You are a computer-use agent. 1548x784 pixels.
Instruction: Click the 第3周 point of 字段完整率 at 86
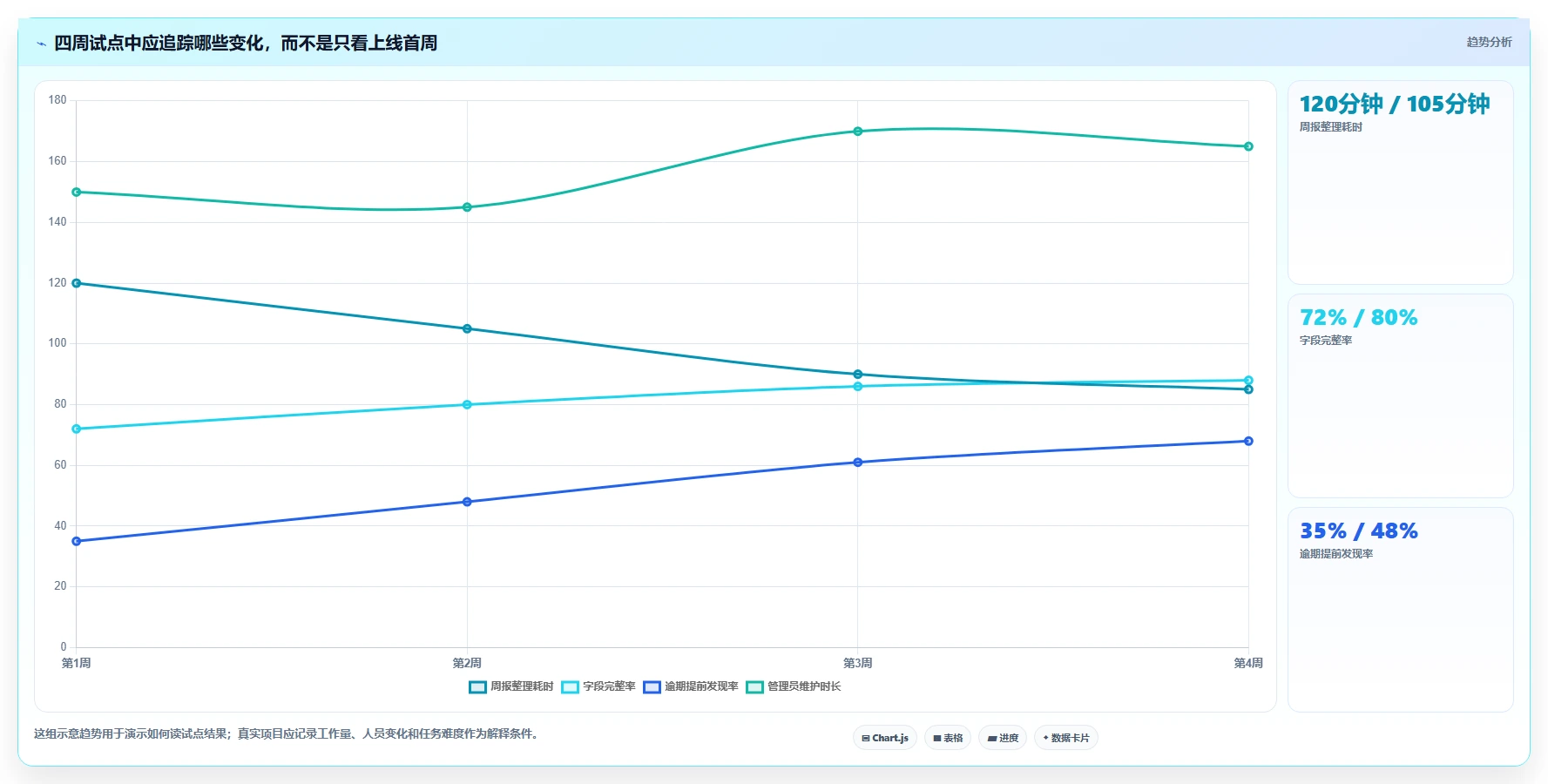858,386
